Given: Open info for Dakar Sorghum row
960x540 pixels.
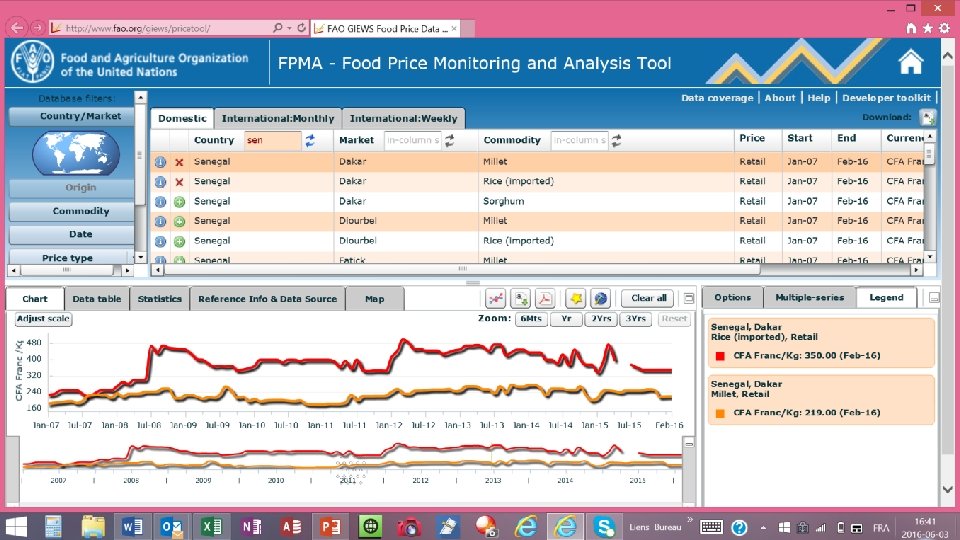Looking at the screenshot, I should pos(160,201).
